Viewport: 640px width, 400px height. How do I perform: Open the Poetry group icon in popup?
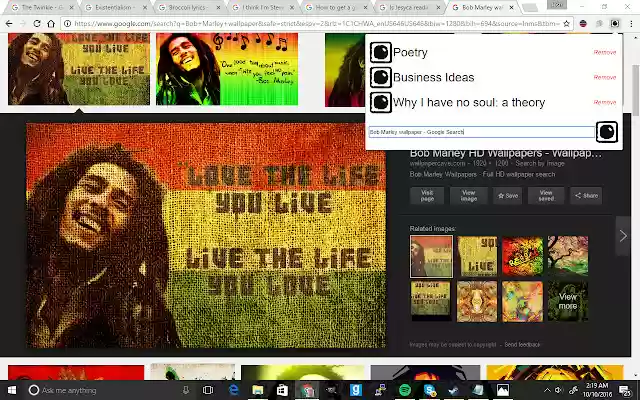coord(380,52)
